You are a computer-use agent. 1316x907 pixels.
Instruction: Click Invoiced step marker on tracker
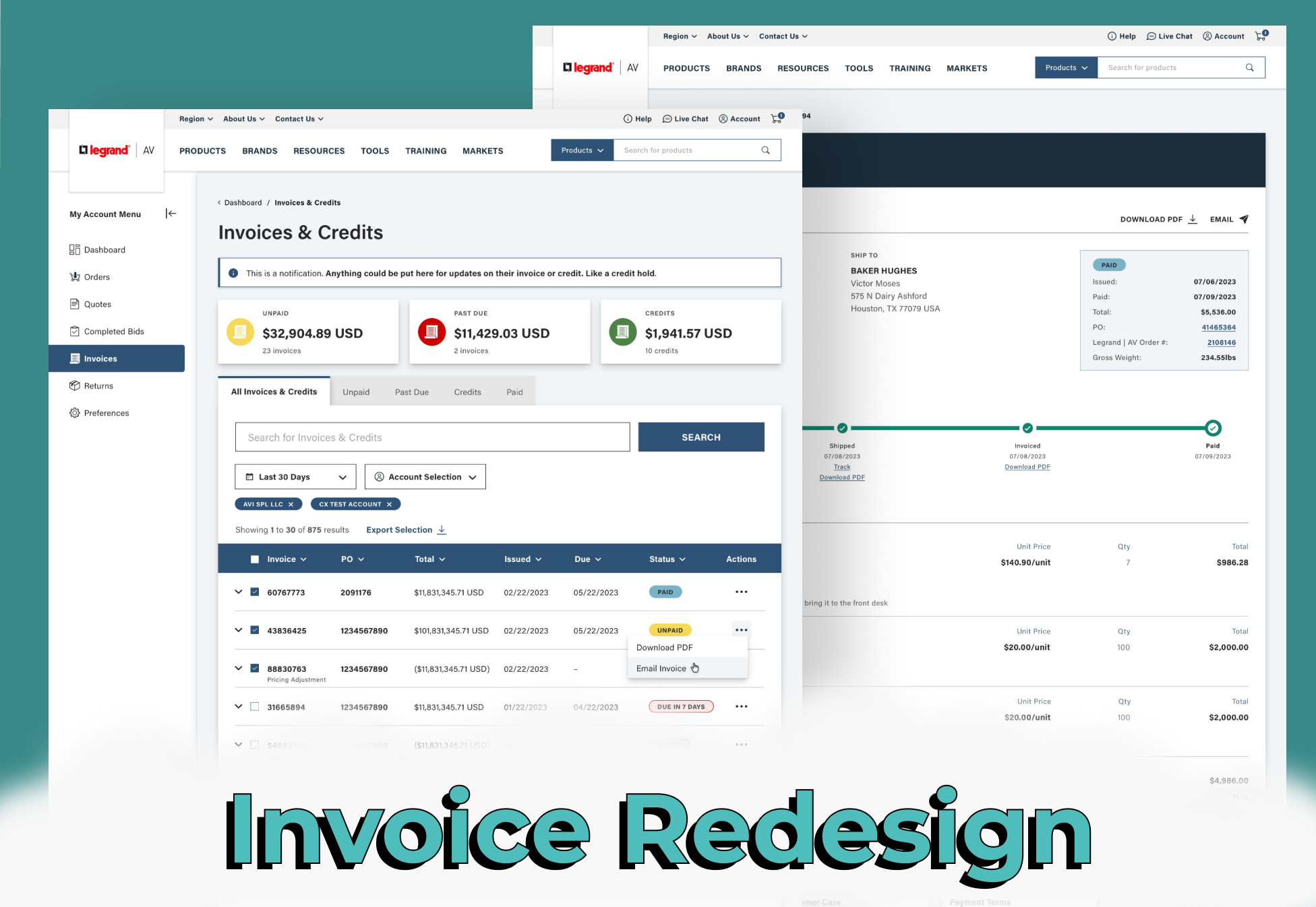pyautogui.click(x=1027, y=428)
